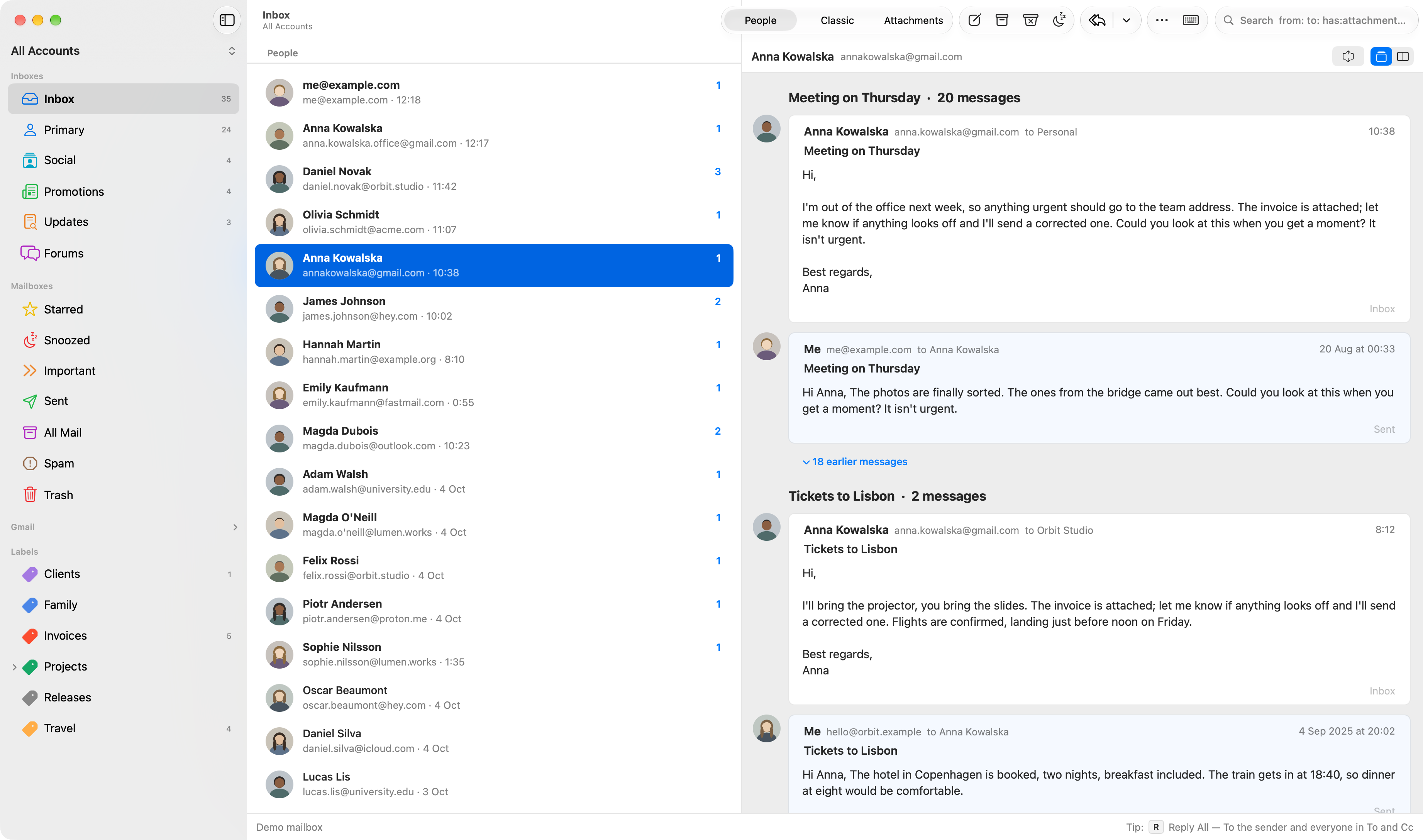1423x840 pixels.
Task: Select the Invoices label
Action: [124, 636]
